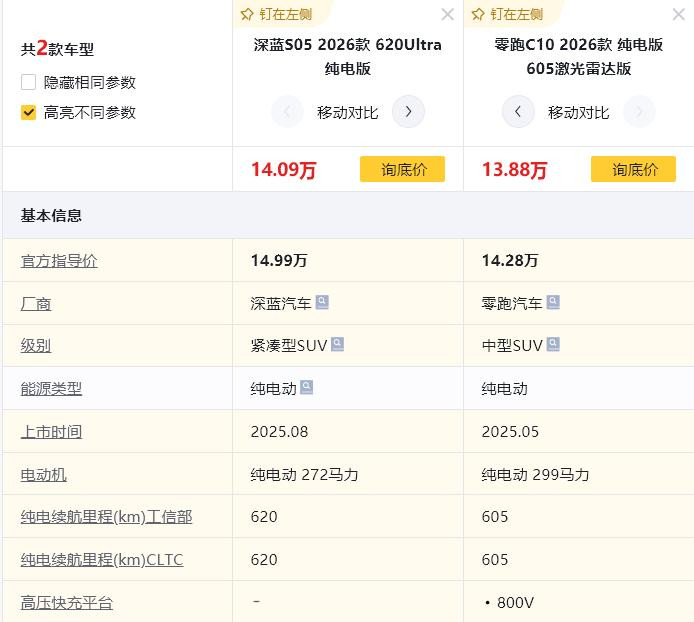Remove 深蓝S05 from the comparison

[447, 14]
